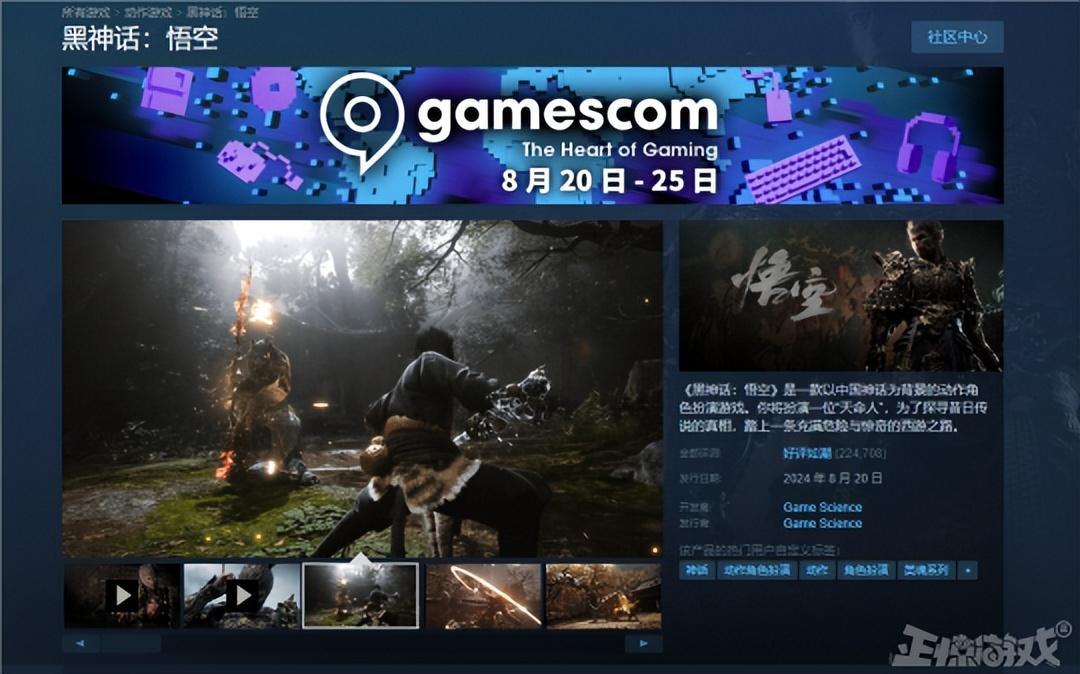Select the 动作角色扮演 tag
The image size is (1080, 674).
[x=756, y=570]
